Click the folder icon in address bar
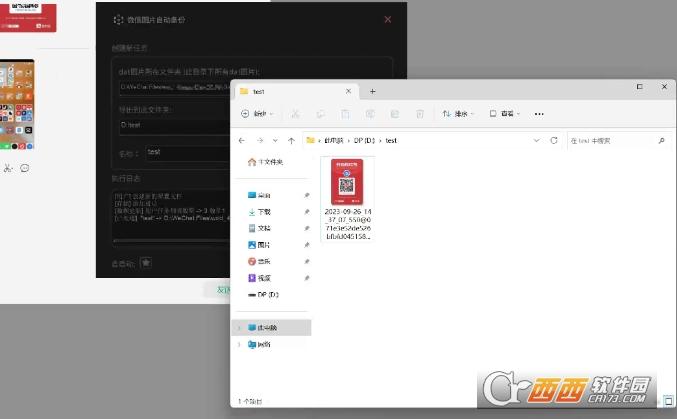 (x=310, y=140)
